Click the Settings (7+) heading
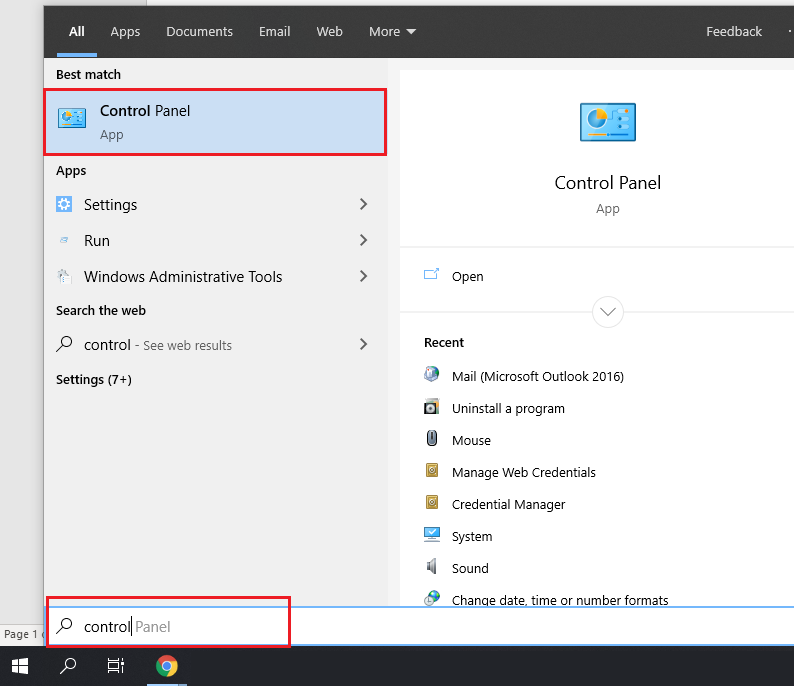This screenshot has width=794, height=686. 94,379
